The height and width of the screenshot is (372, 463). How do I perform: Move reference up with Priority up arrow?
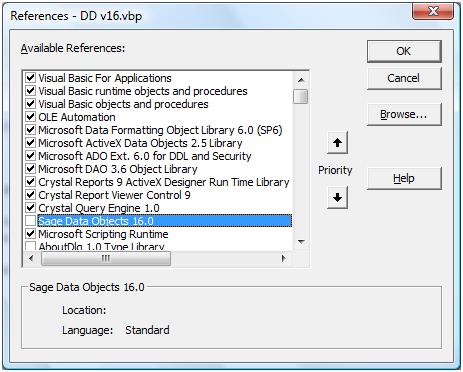pos(337,143)
